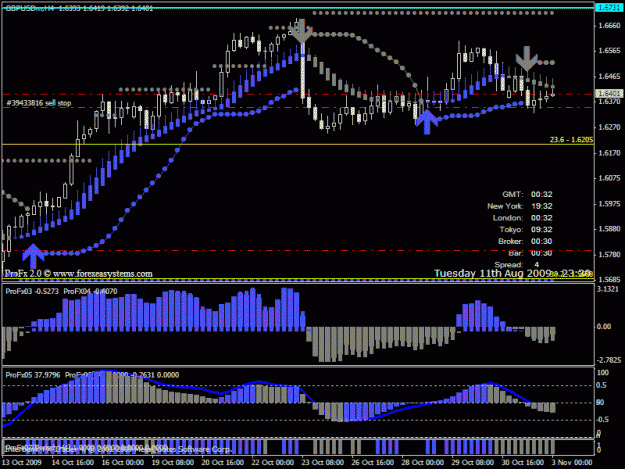
Task: Click the 0.00 level on histogram scale
Action: pyautogui.click(x=604, y=326)
